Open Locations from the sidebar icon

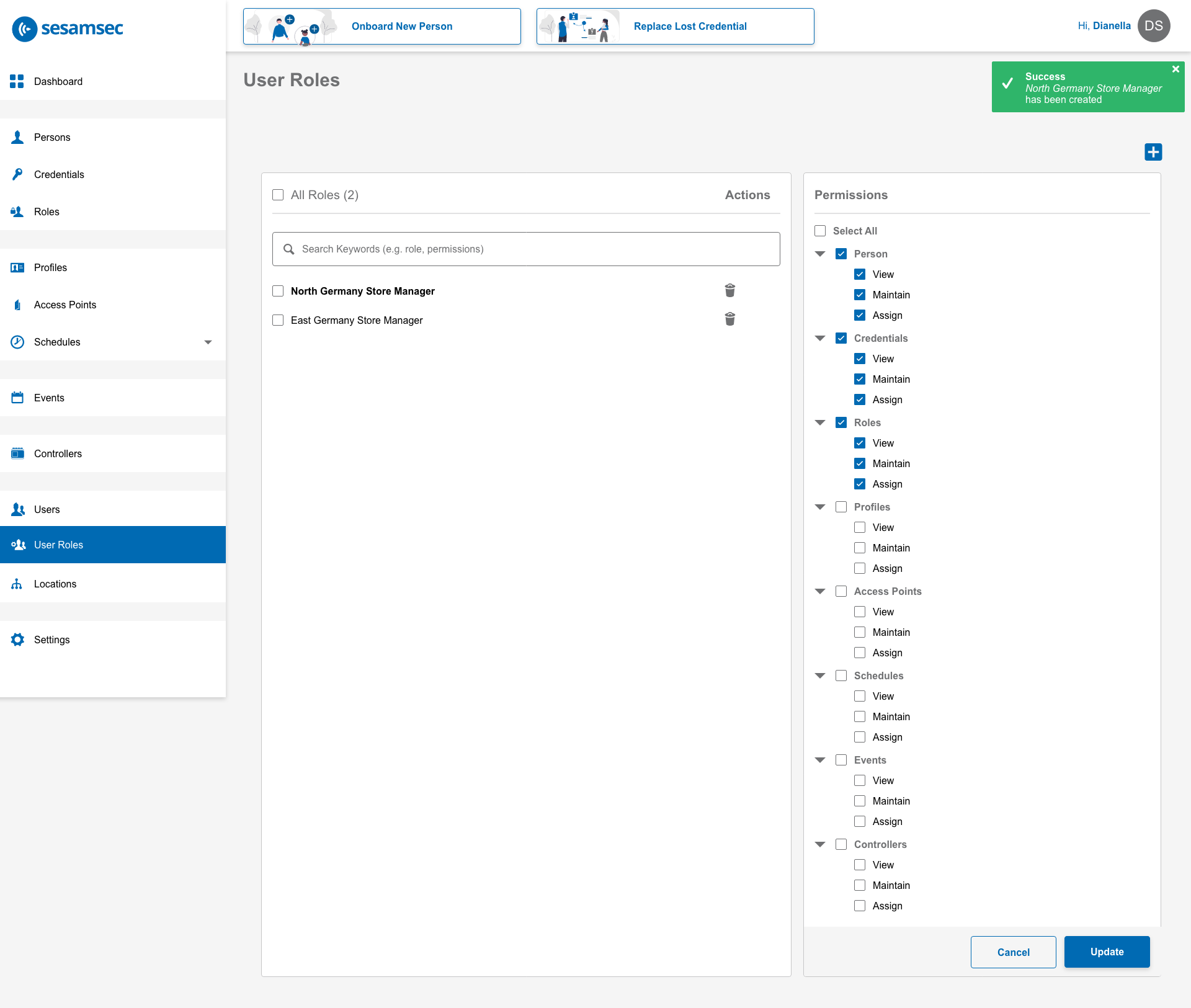[17, 584]
